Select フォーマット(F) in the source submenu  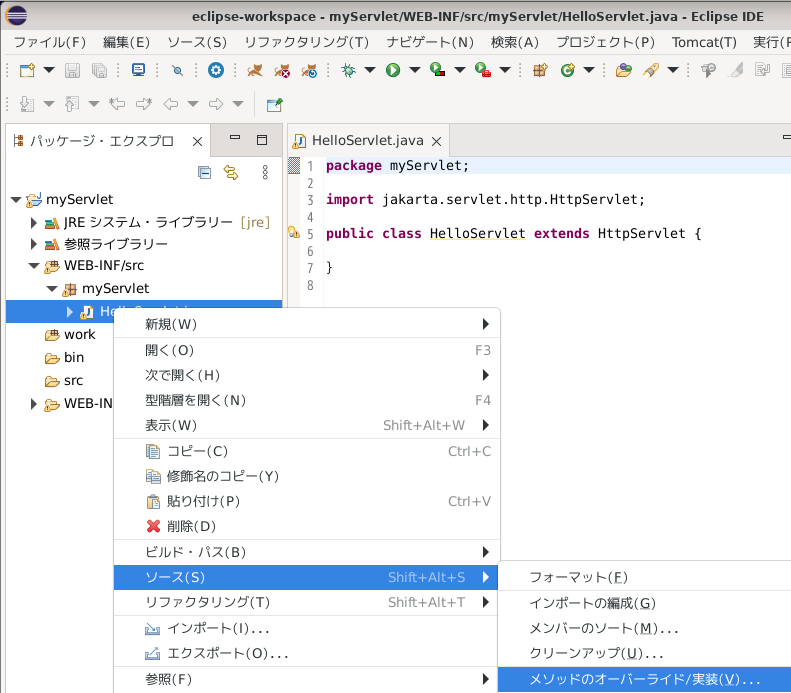point(645,578)
